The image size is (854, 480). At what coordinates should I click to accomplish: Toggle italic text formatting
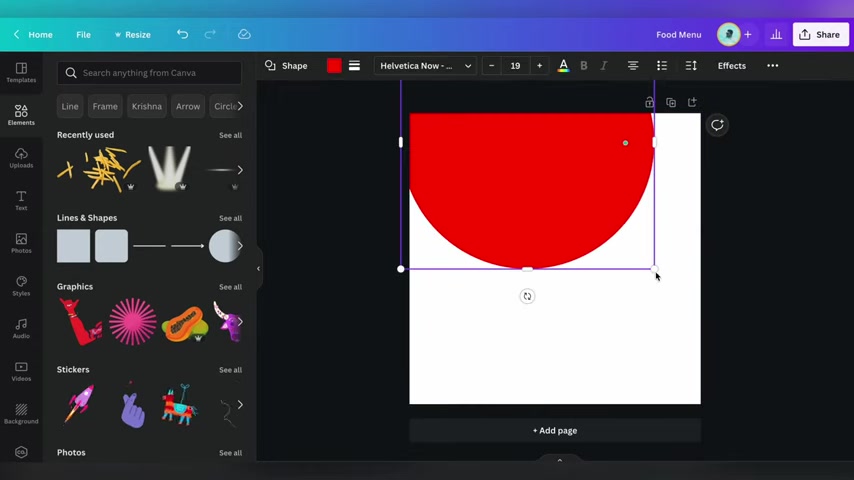pyautogui.click(x=604, y=66)
